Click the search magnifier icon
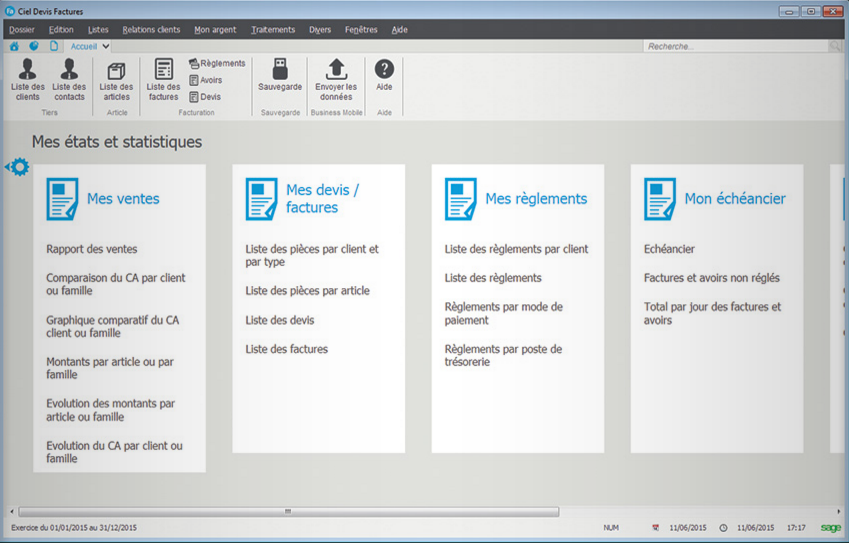Viewport: 849px width, 543px height. coord(835,47)
